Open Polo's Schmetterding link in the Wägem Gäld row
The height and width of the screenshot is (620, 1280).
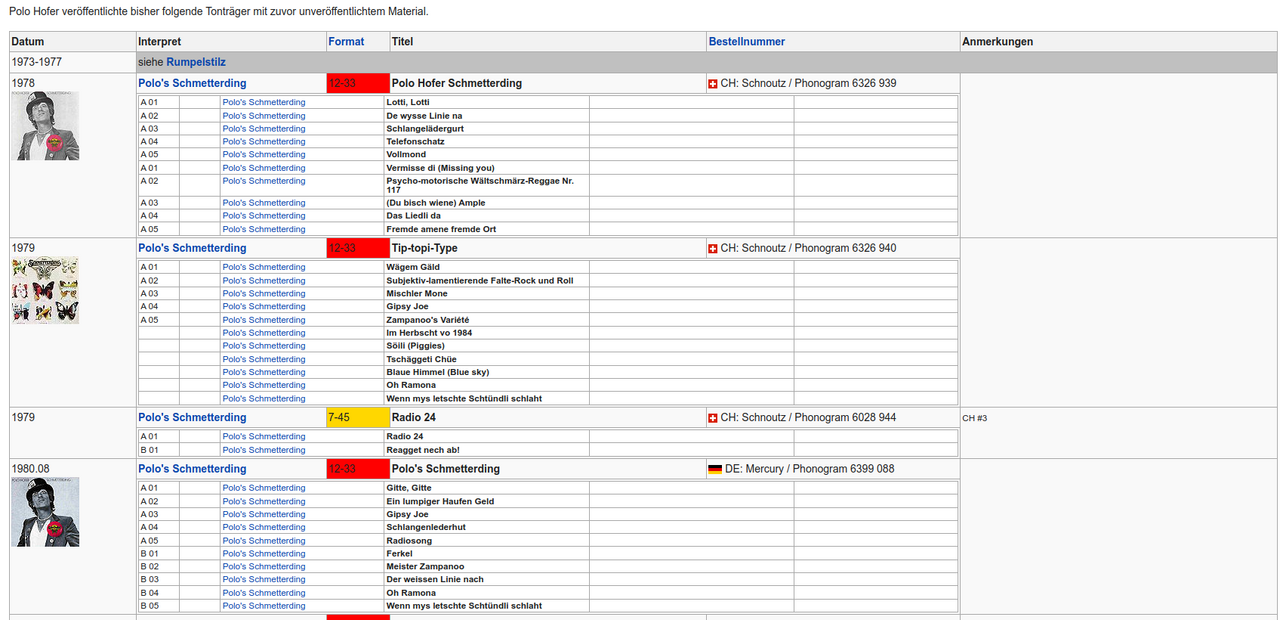pos(264,267)
